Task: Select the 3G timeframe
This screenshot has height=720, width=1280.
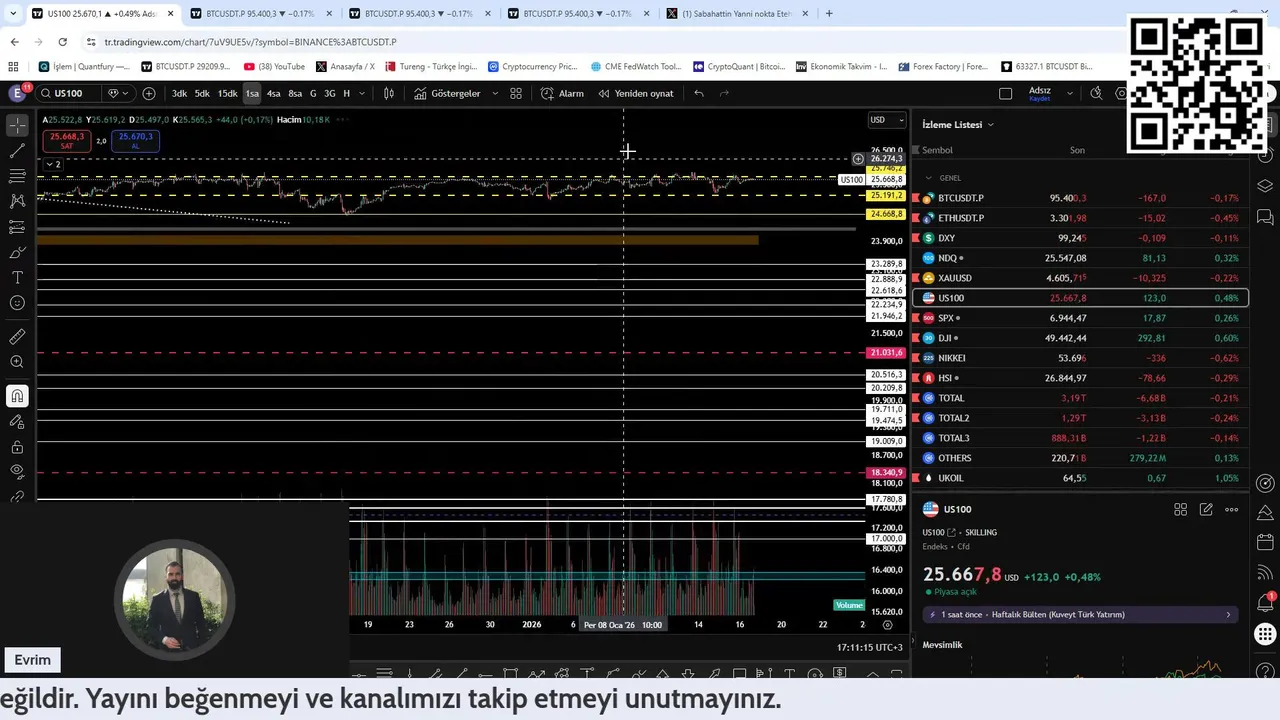Action: 329,93
